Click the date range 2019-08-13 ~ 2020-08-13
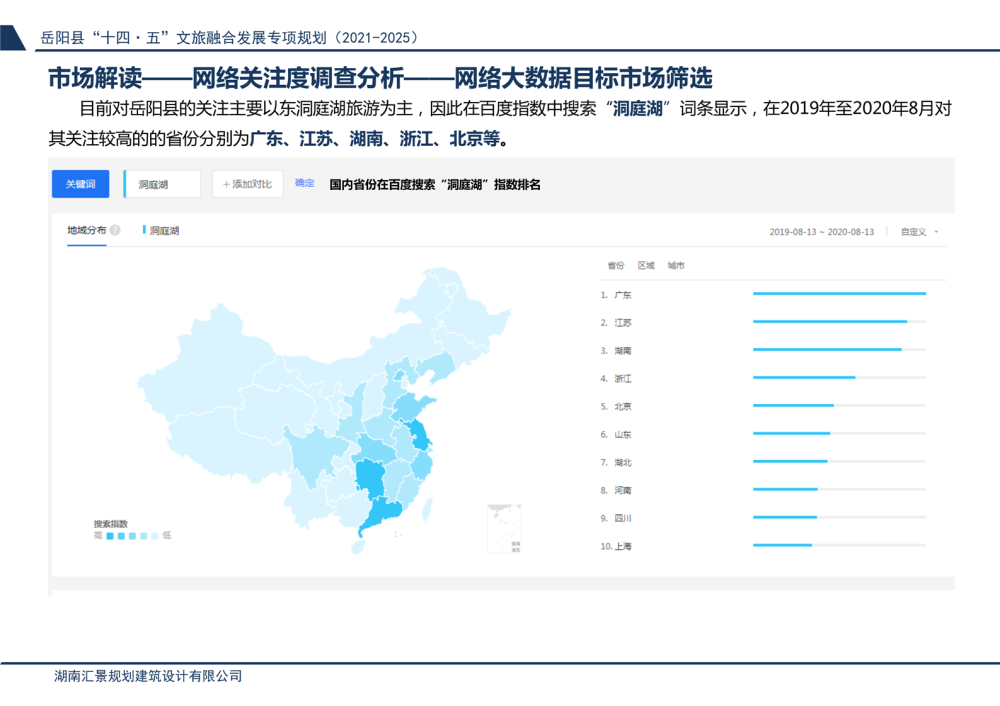Viewport: 1000px width, 706px height. click(821, 232)
